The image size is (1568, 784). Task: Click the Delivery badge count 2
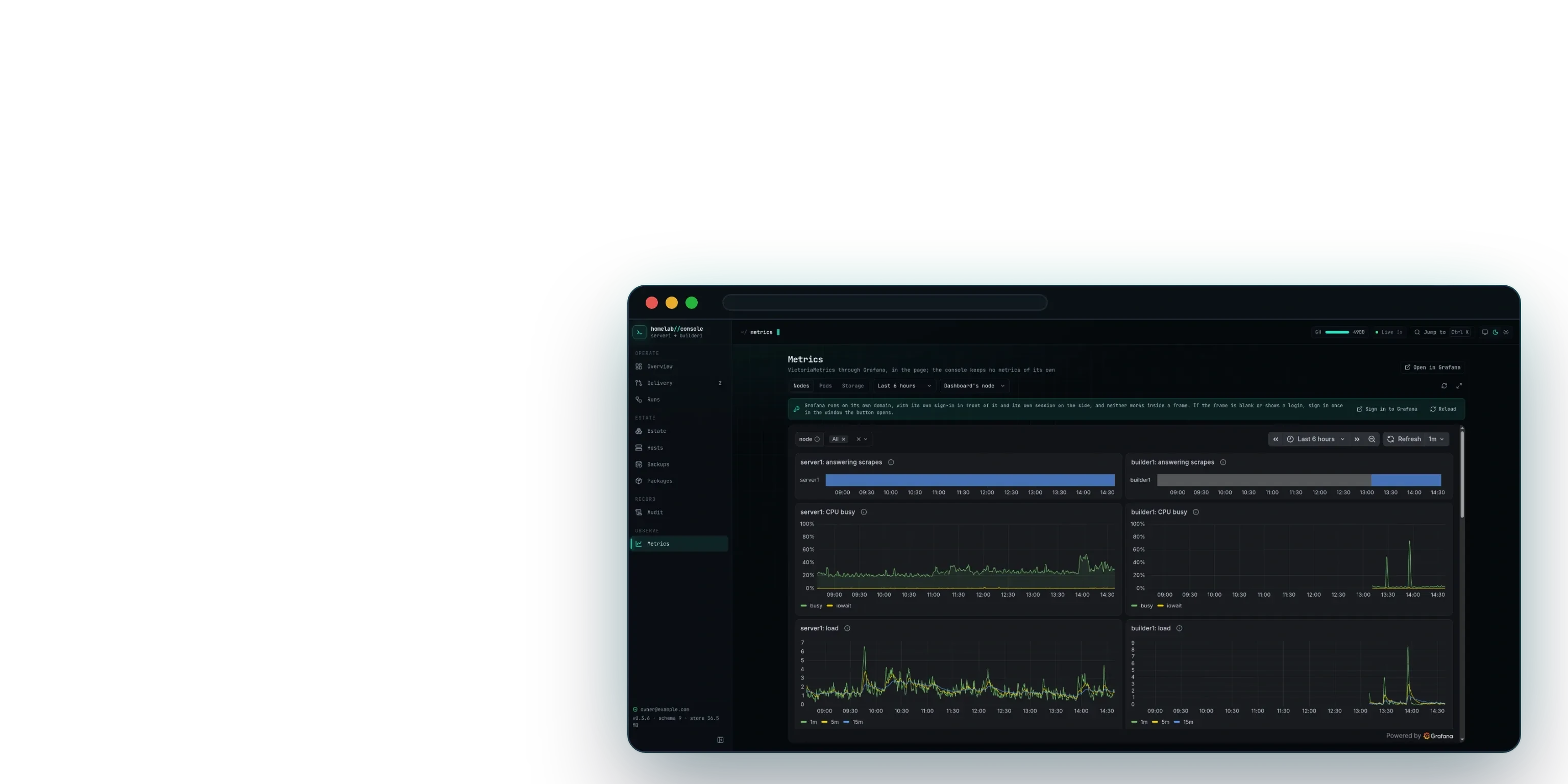point(720,383)
